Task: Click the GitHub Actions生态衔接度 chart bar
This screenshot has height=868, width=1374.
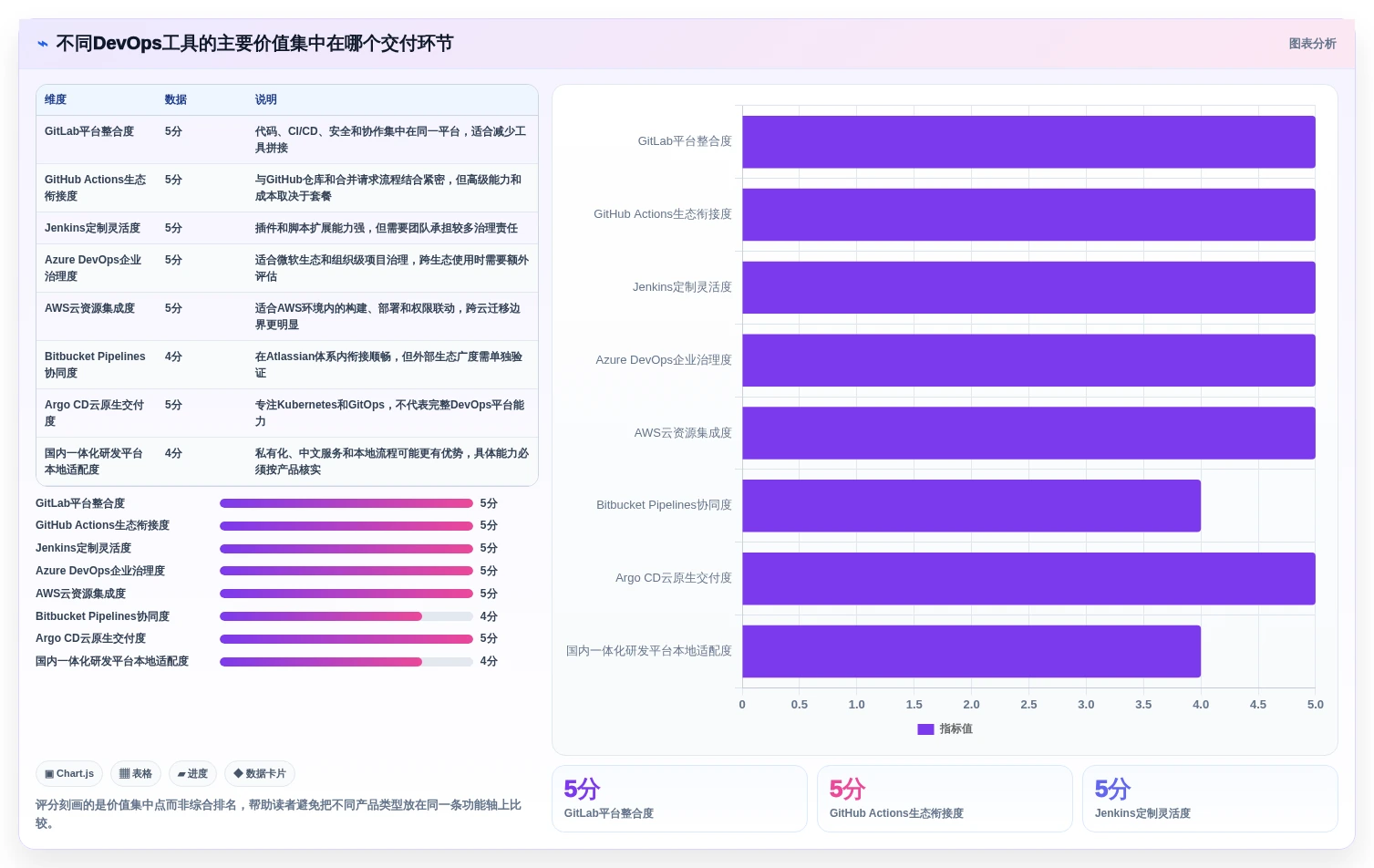Action: coord(1028,215)
